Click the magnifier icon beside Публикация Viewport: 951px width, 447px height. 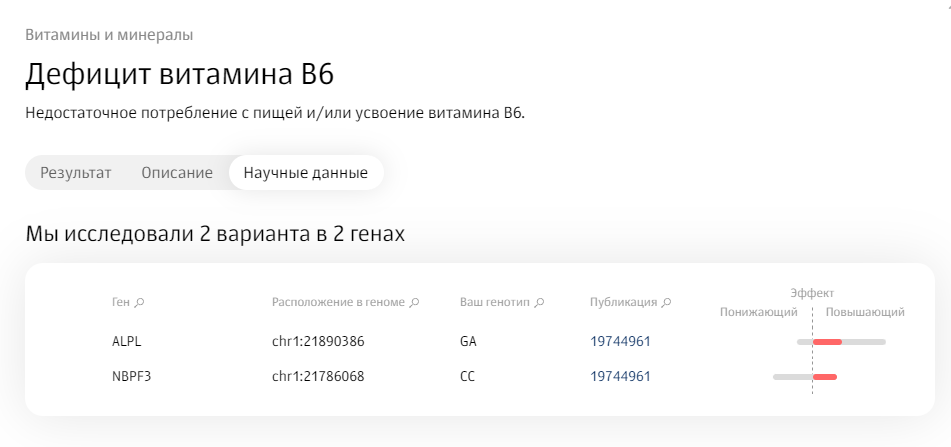666,303
